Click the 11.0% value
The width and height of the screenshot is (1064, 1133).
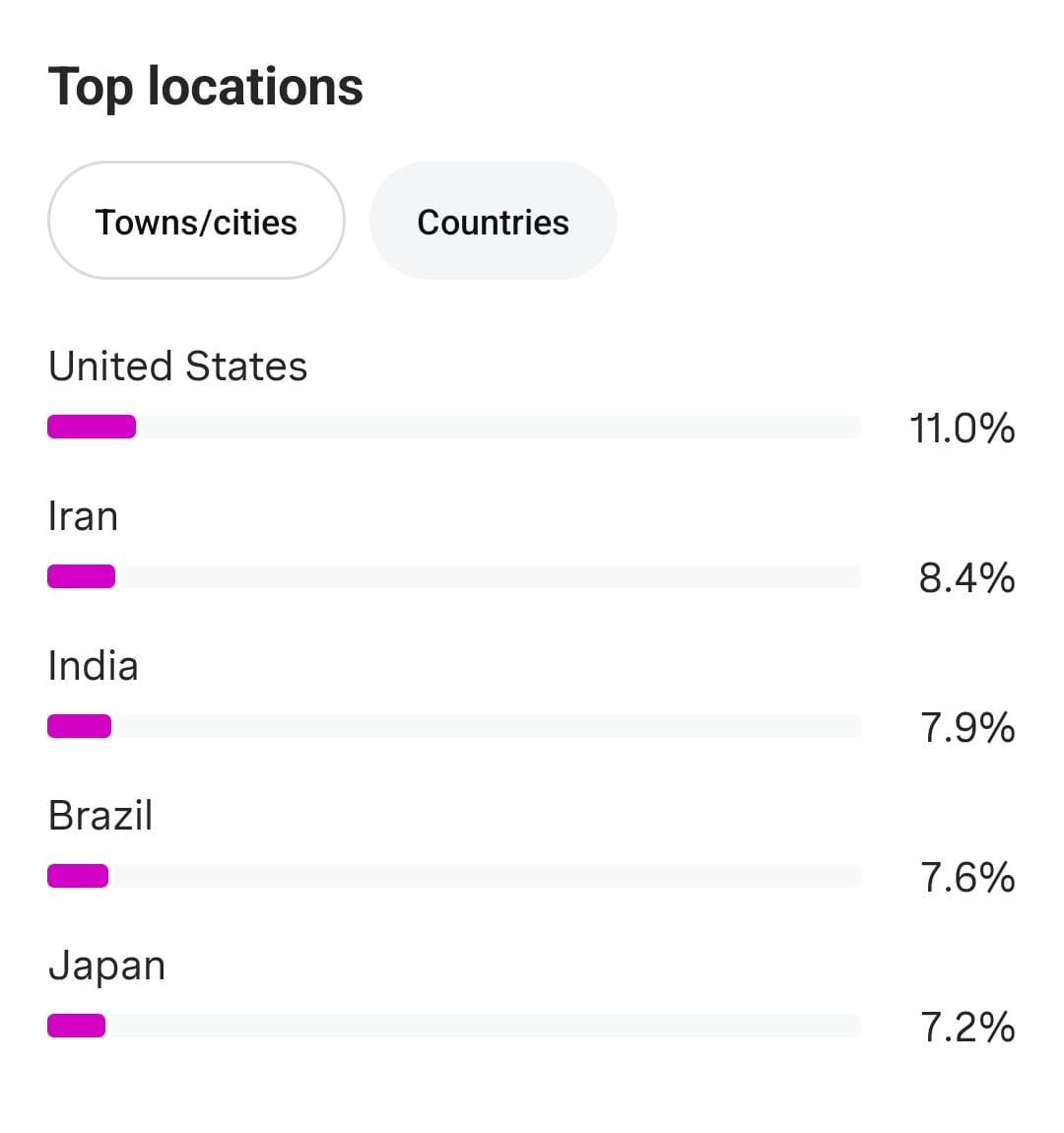coord(962,429)
